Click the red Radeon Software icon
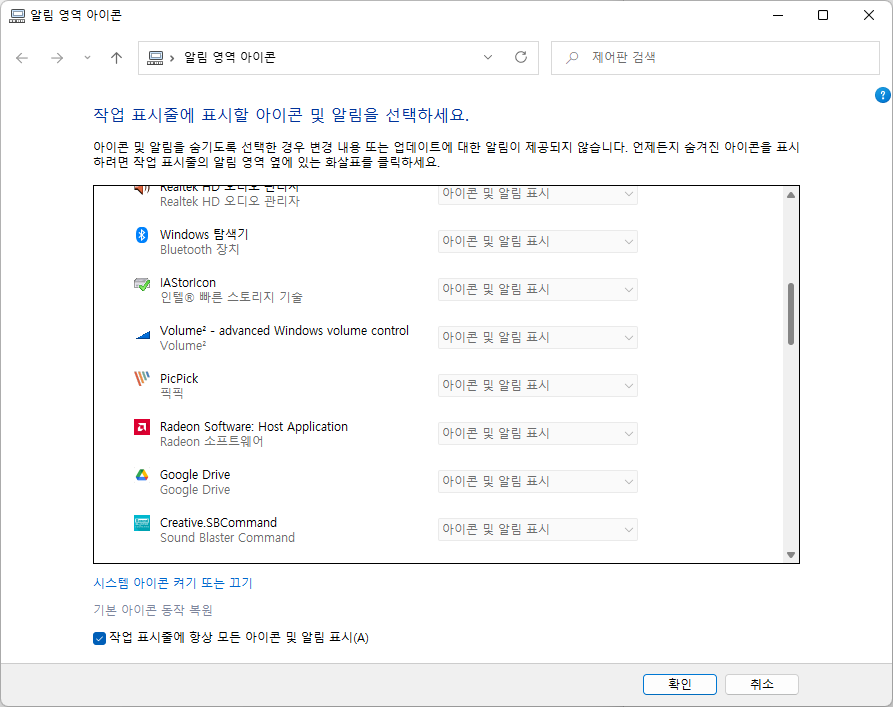 pos(142,427)
